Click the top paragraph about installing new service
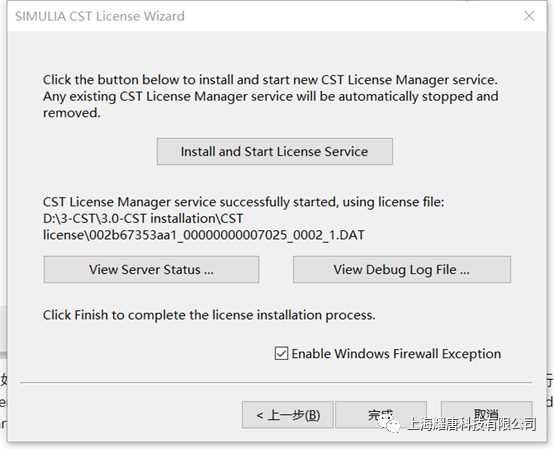Viewport: 554px width, 449px height. (x=271, y=96)
